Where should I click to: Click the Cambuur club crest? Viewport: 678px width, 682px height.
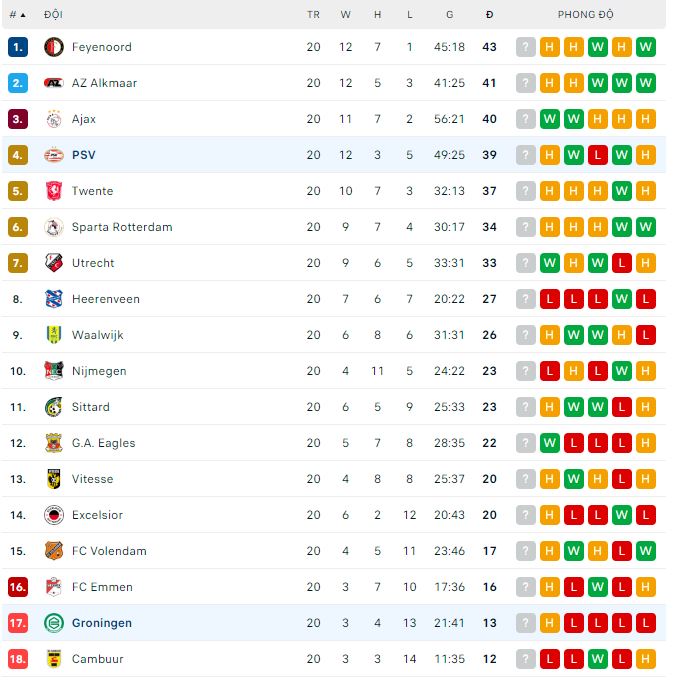(54, 659)
